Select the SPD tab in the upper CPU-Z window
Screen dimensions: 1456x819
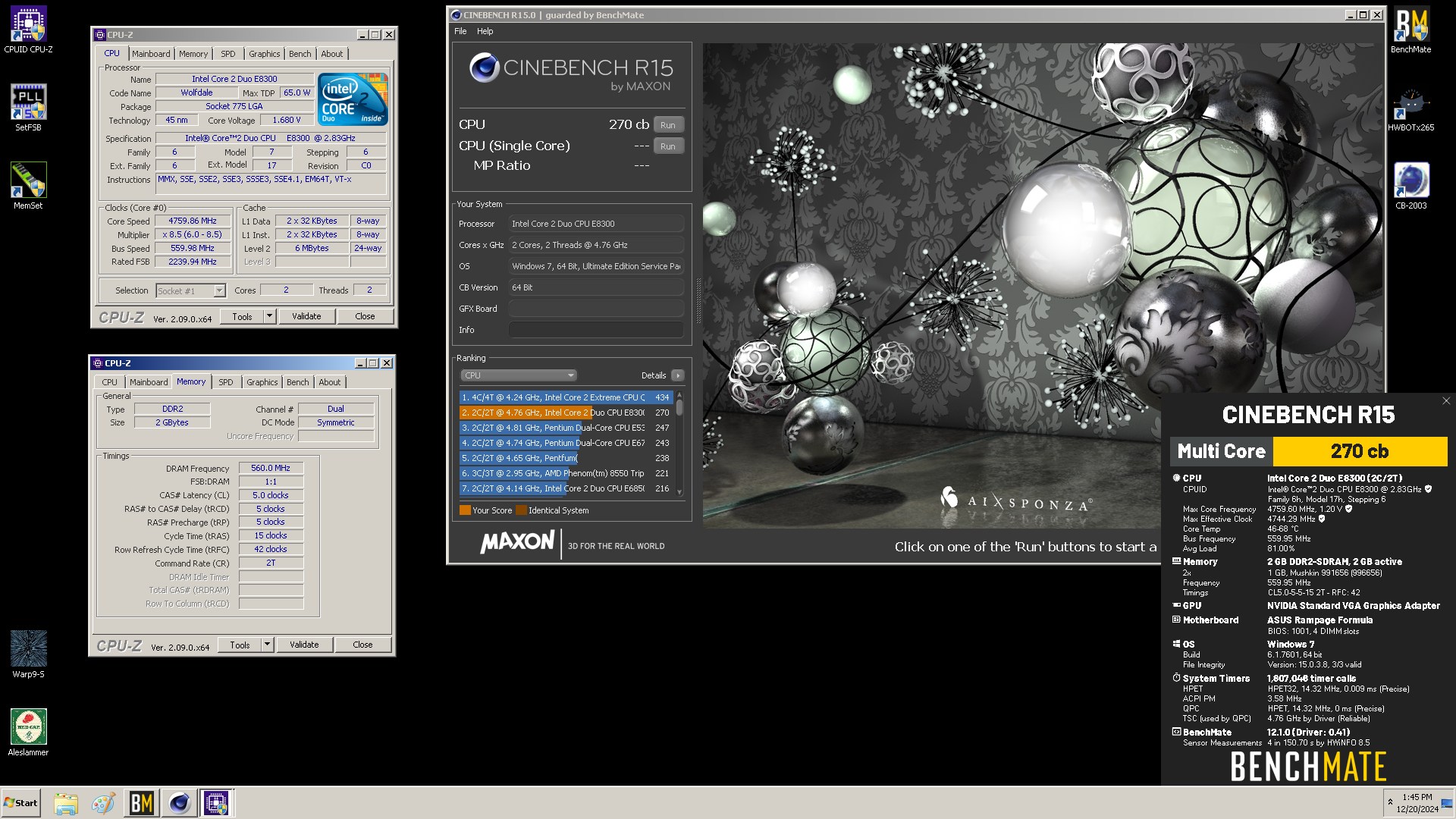pos(228,54)
